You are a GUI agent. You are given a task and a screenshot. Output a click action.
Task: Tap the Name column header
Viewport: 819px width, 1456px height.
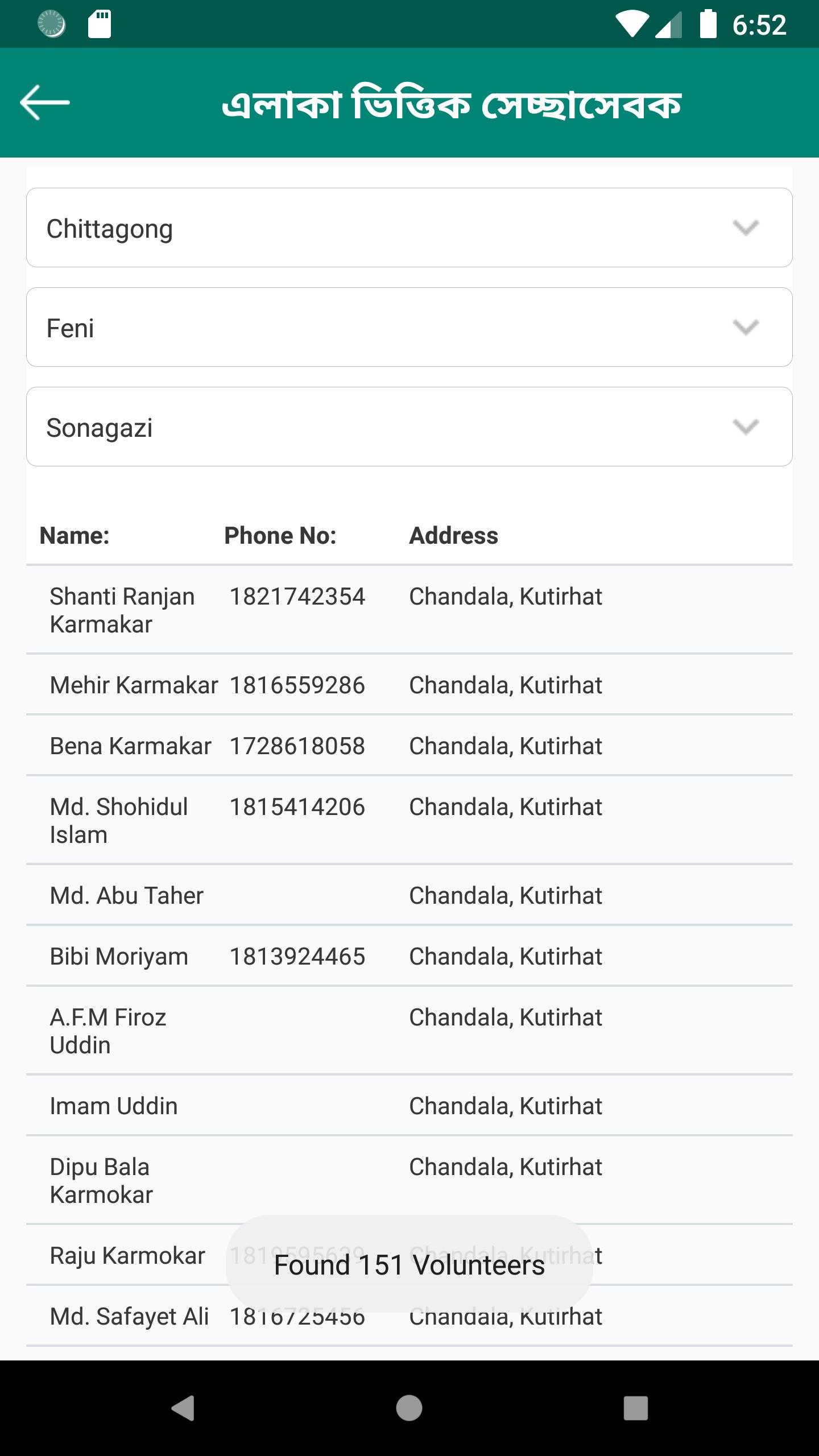[75, 536]
